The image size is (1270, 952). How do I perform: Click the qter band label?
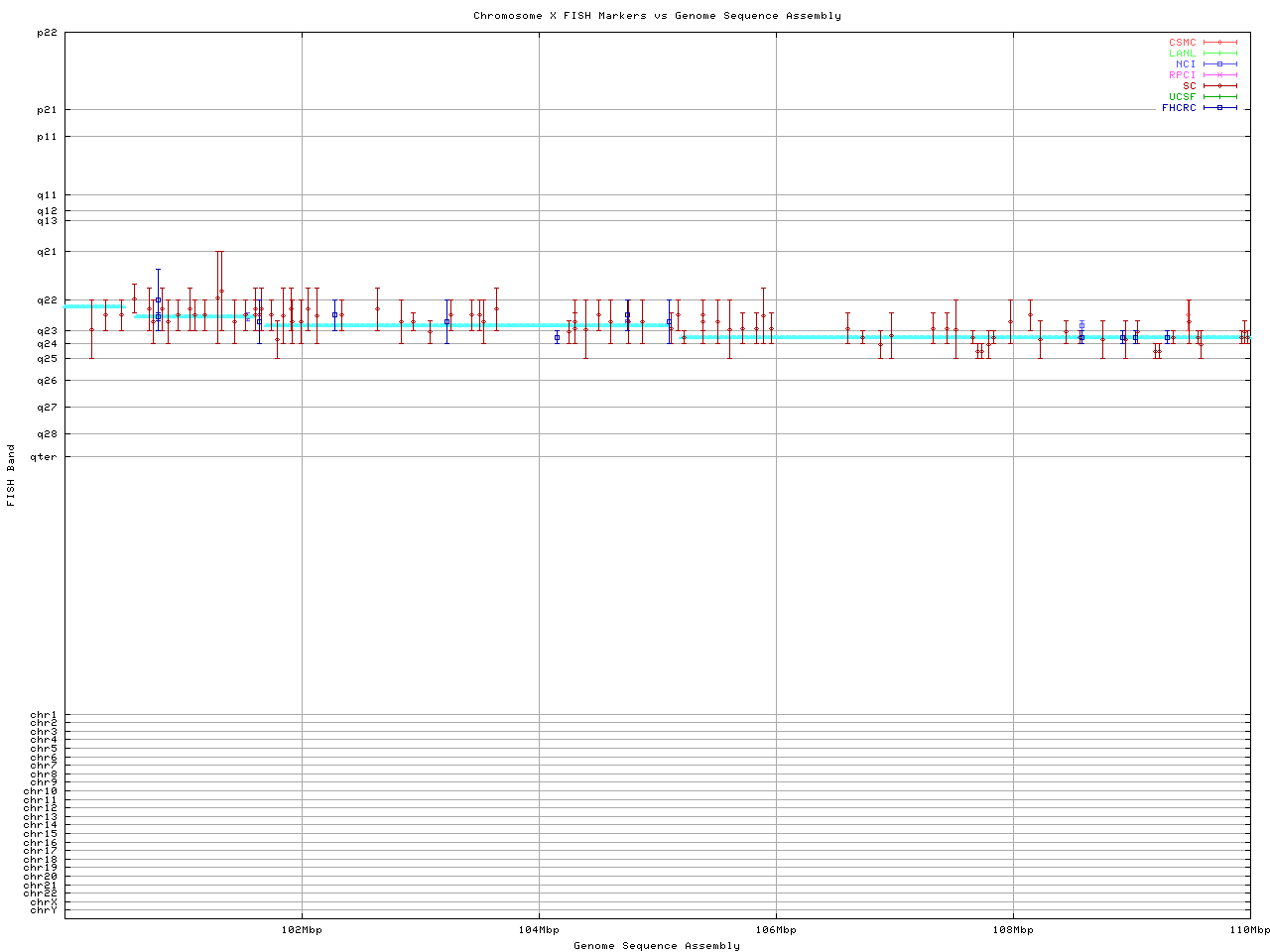click(x=44, y=457)
